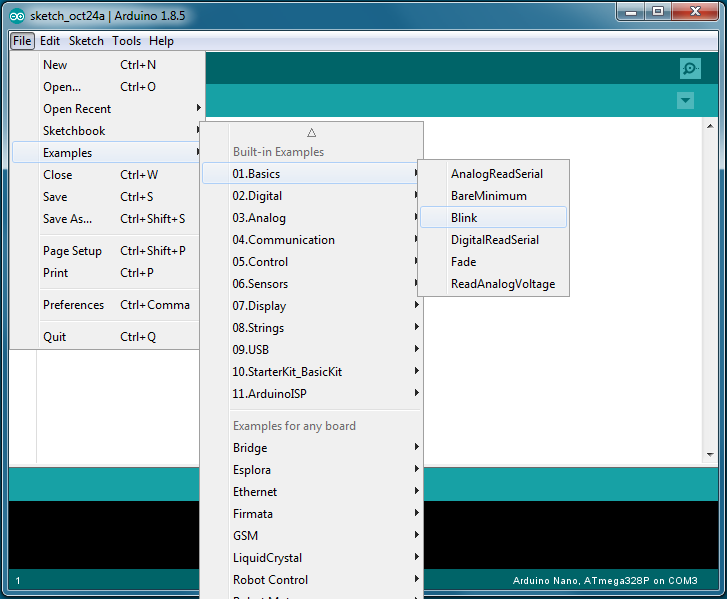The height and width of the screenshot is (599, 727).
Task: Expand 11.ArduinoISP examples
Action: (x=312, y=394)
